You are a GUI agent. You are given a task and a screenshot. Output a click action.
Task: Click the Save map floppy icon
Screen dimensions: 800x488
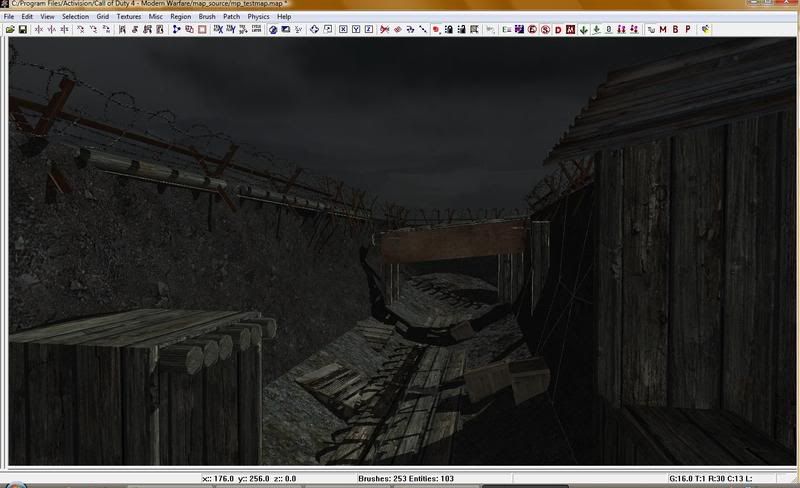(22, 30)
